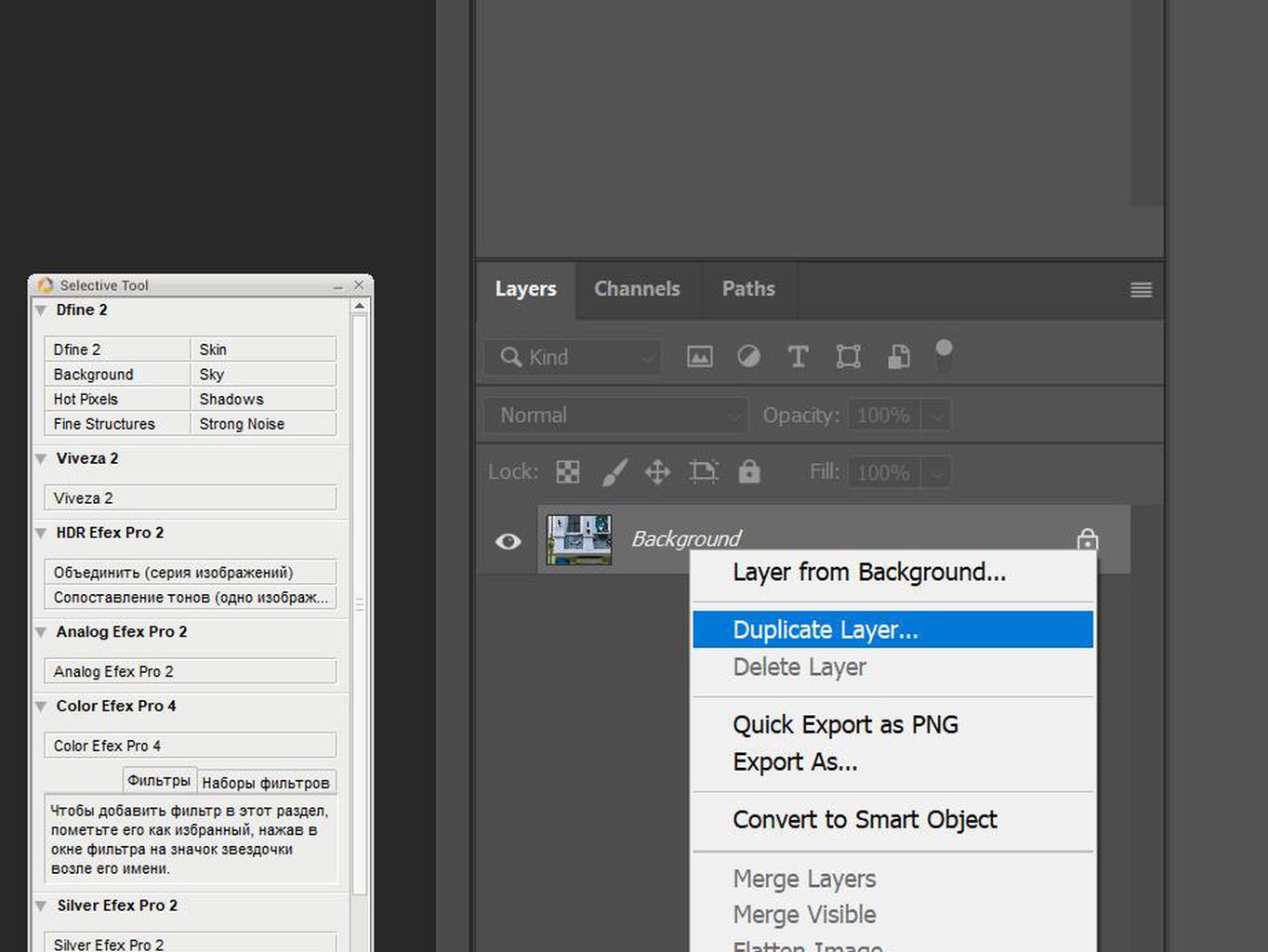The height and width of the screenshot is (952, 1268).
Task: Launch the Viveza 2 button
Action: tap(191, 498)
